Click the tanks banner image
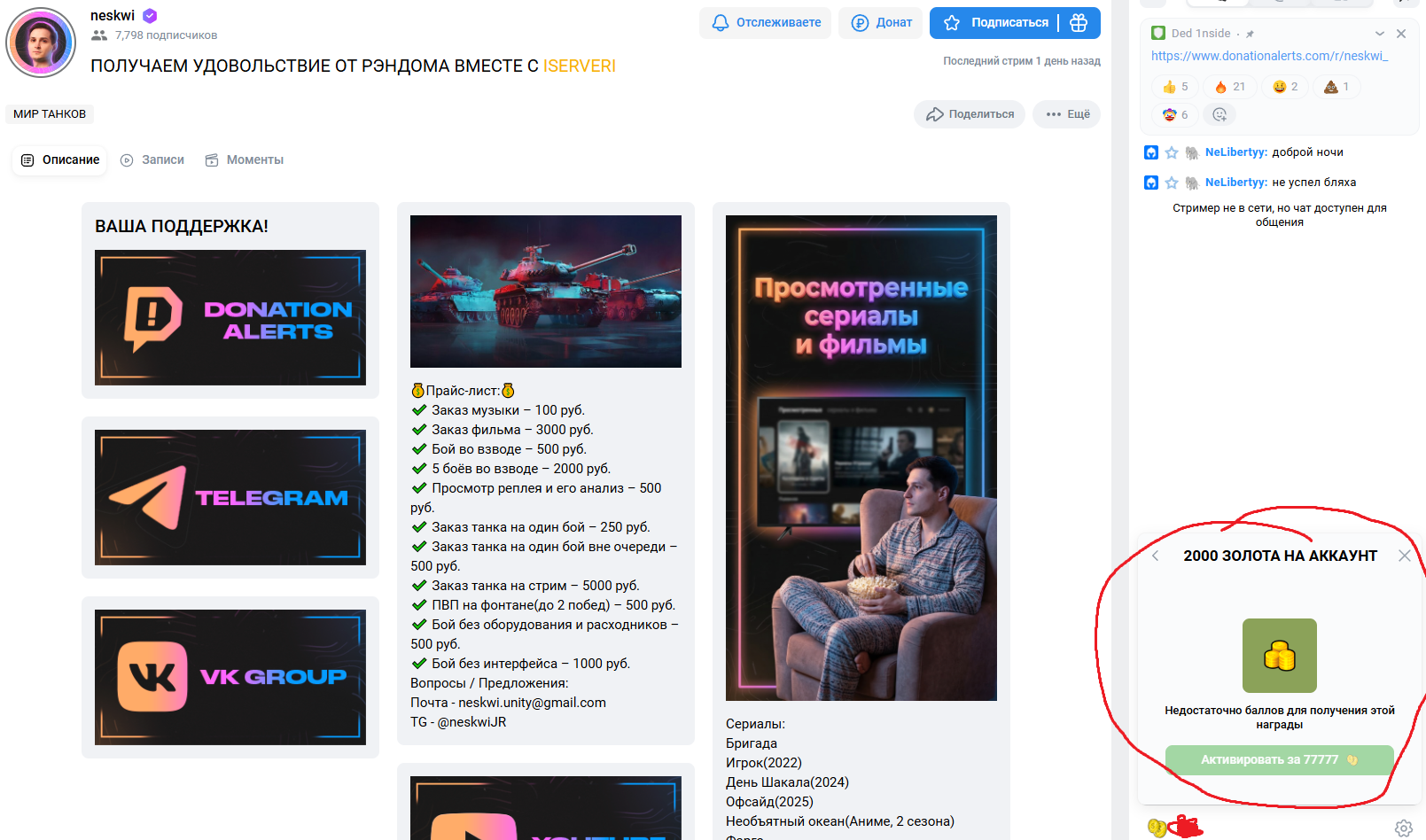This screenshot has width=1426, height=840. (546, 292)
